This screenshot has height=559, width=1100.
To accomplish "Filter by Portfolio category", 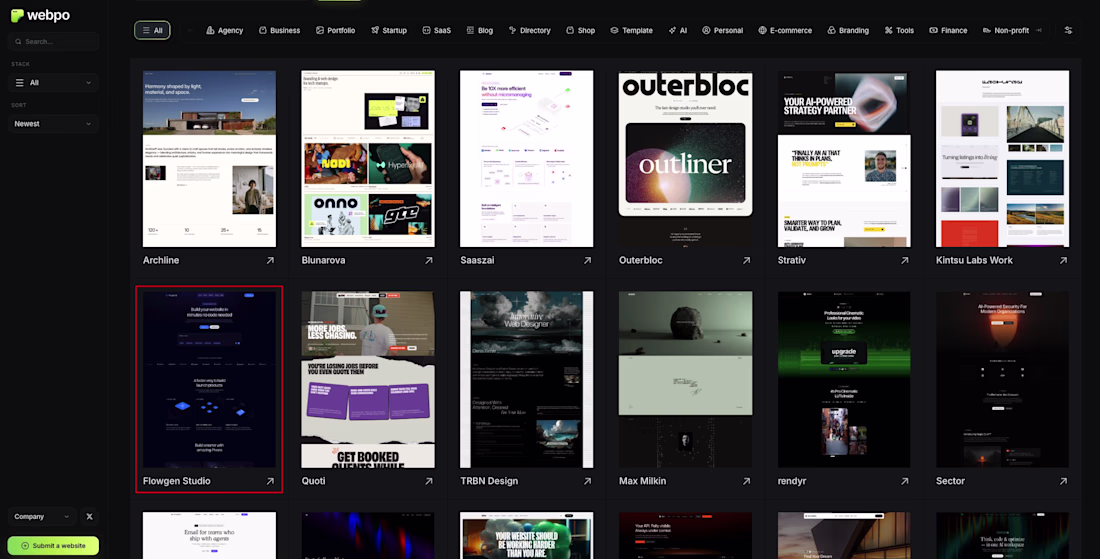I will coord(335,30).
